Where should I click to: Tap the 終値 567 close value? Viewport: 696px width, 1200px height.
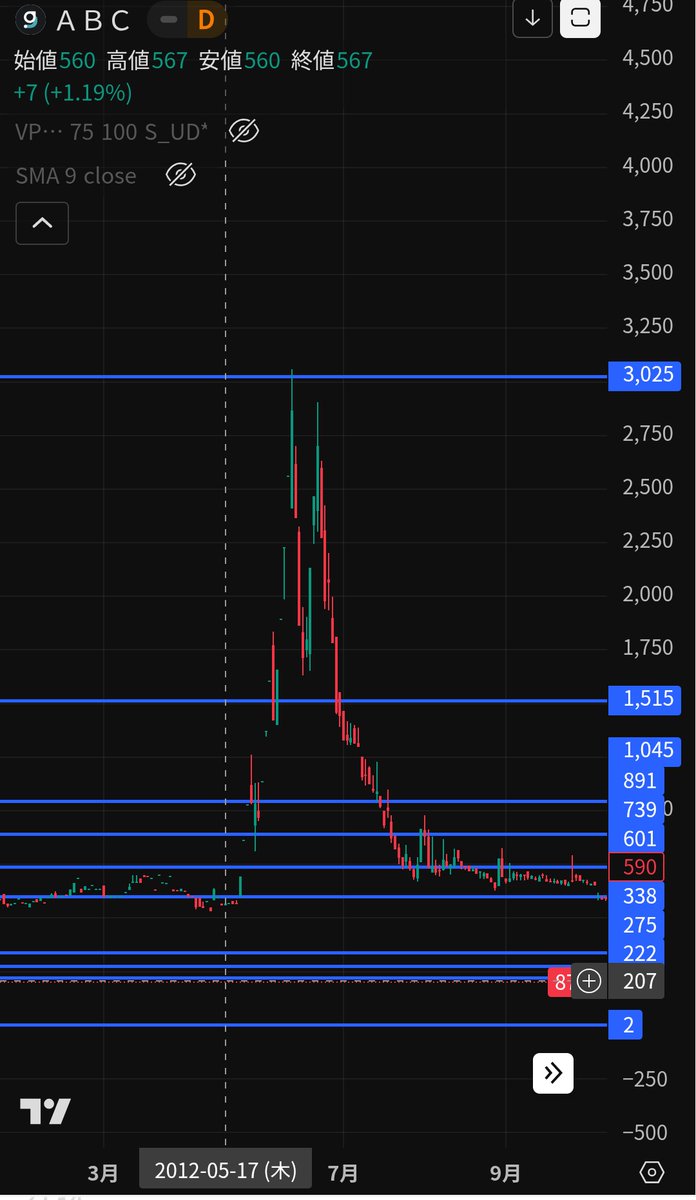click(x=331, y=61)
